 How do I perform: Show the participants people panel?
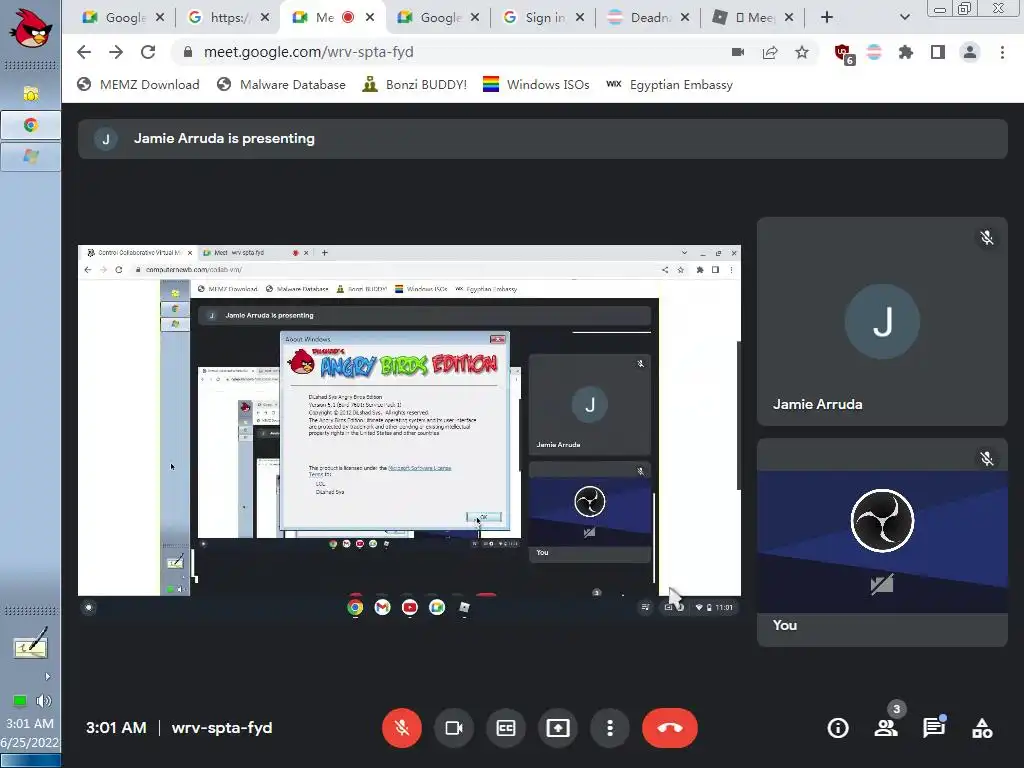(x=886, y=728)
